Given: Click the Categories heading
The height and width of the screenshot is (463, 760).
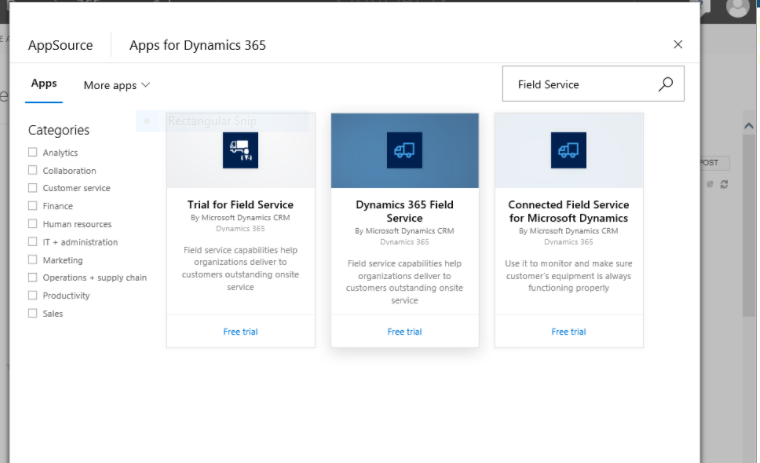Looking at the screenshot, I should click(x=59, y=130).
